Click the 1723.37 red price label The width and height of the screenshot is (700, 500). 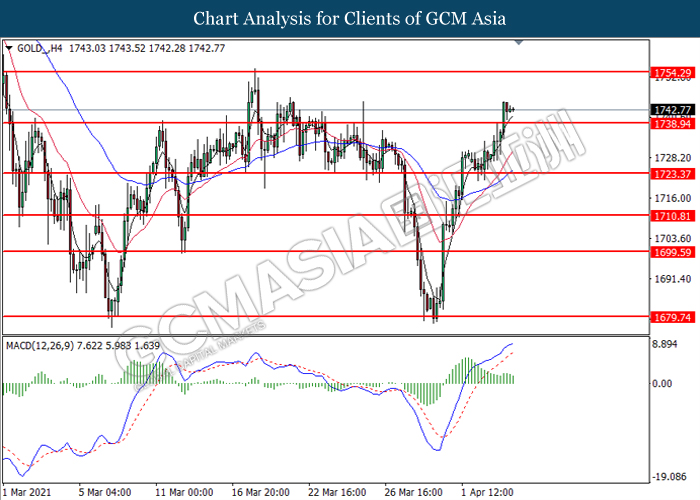pos(670,173)
